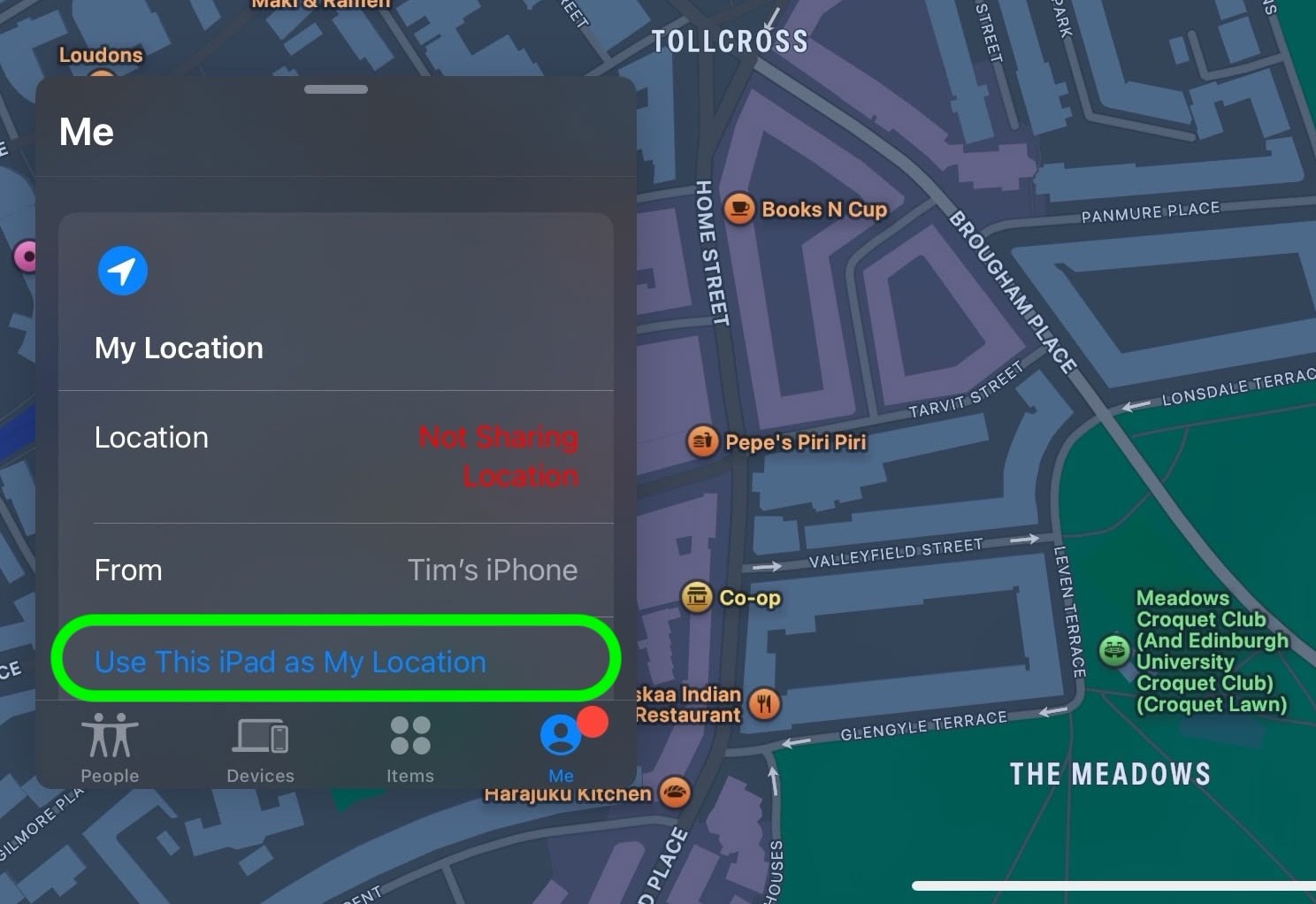Tap Use This iPad as My Location
1316x904 pixels.
click(290, 662)
